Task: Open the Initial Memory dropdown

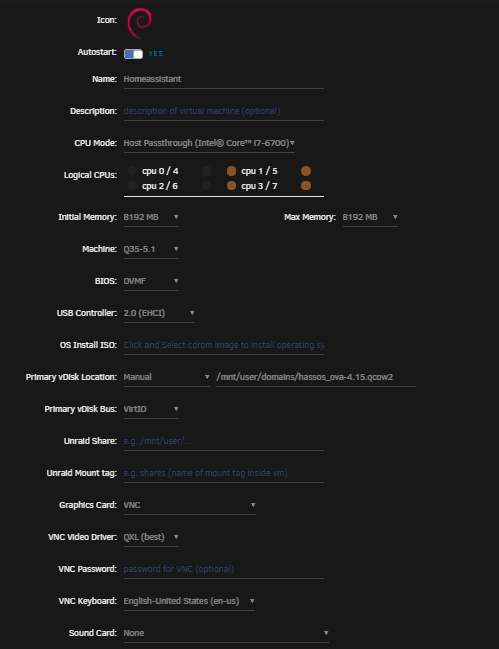Action: [x=151, y=217]
